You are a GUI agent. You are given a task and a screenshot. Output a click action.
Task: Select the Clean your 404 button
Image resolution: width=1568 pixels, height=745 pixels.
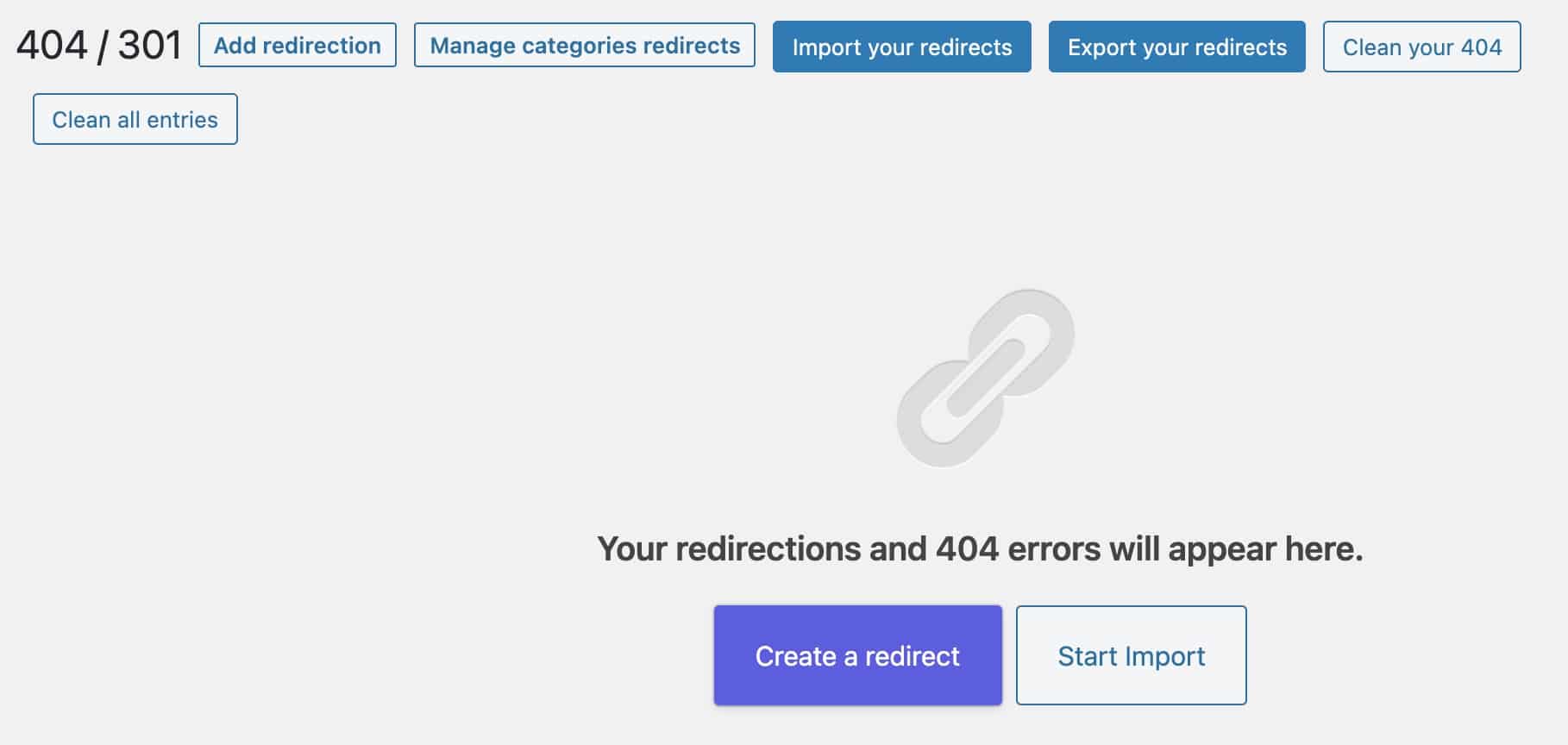pos(1422,47)
